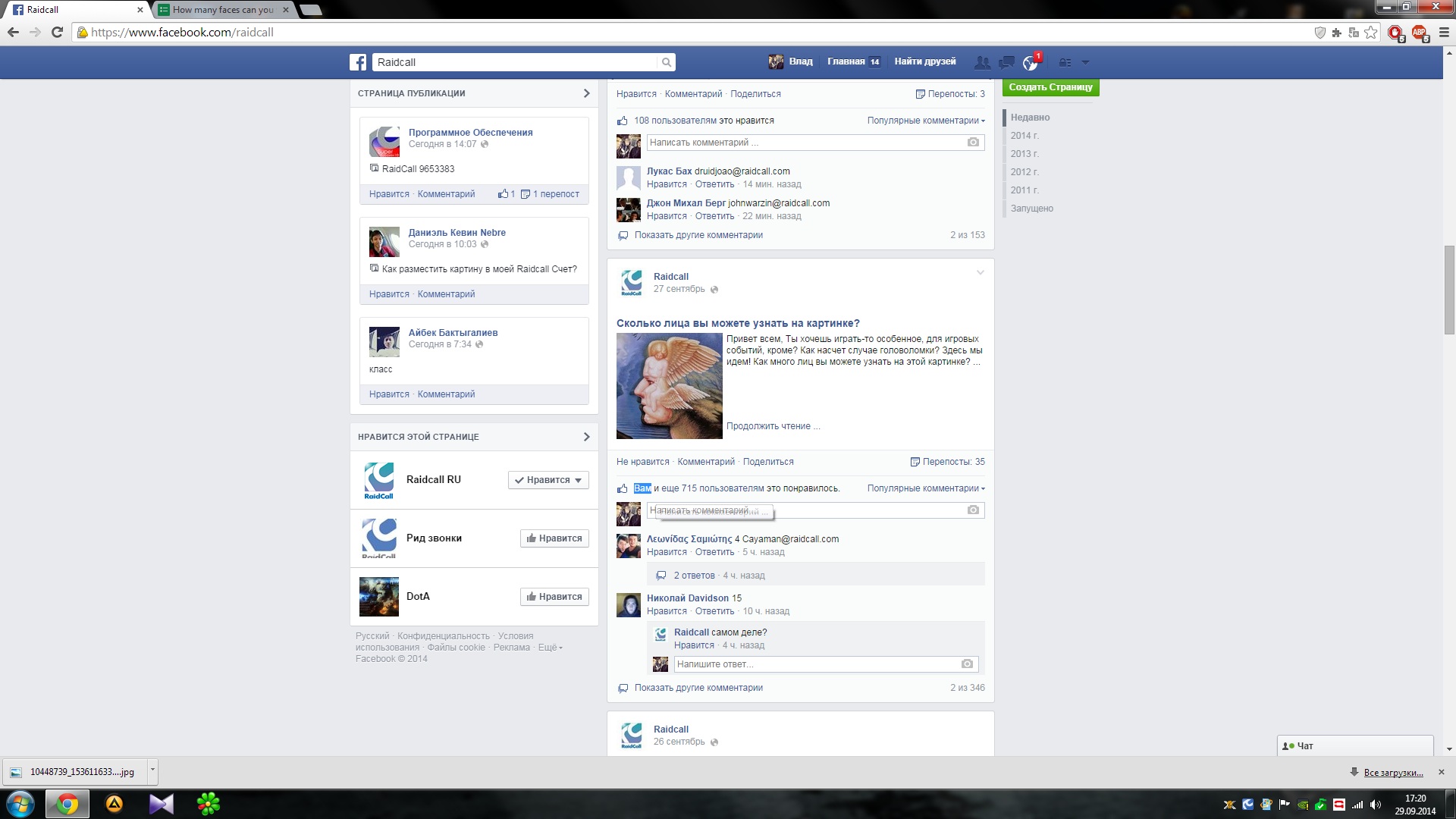
Task: Like Лукас Бах's comment
Action: (667, 184)
